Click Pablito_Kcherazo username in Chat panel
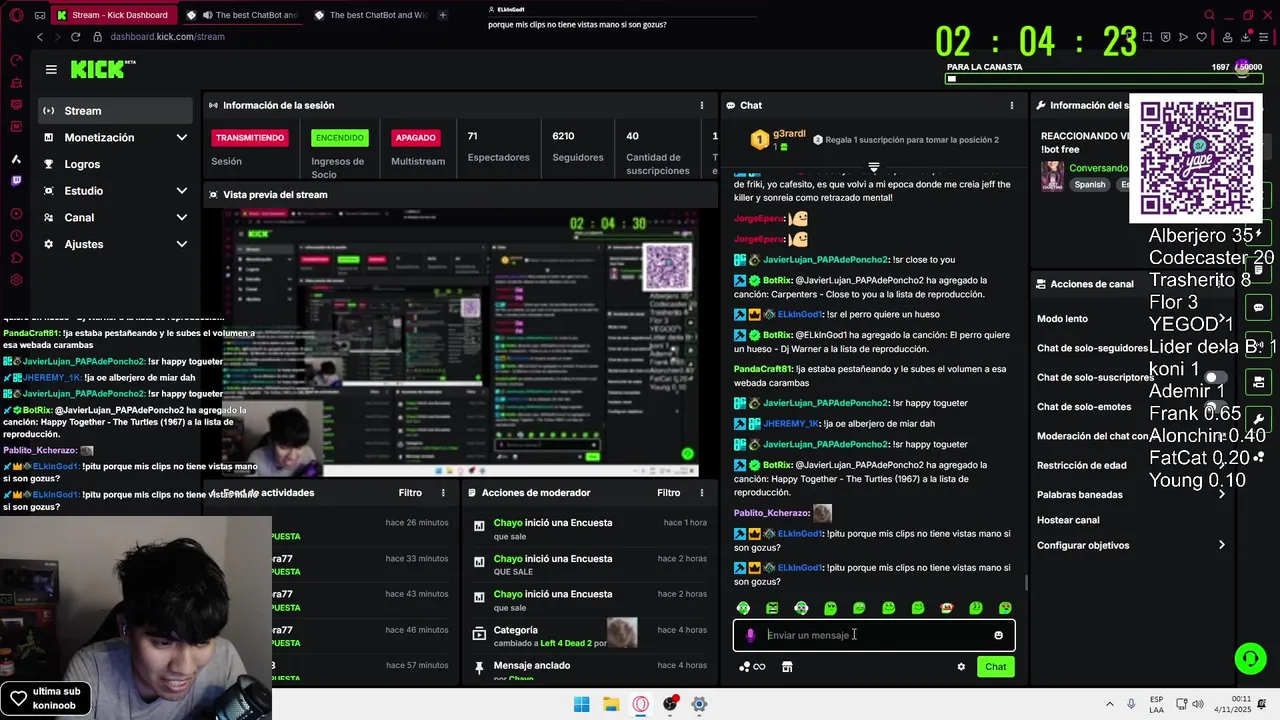 click(x=771, y=513)
